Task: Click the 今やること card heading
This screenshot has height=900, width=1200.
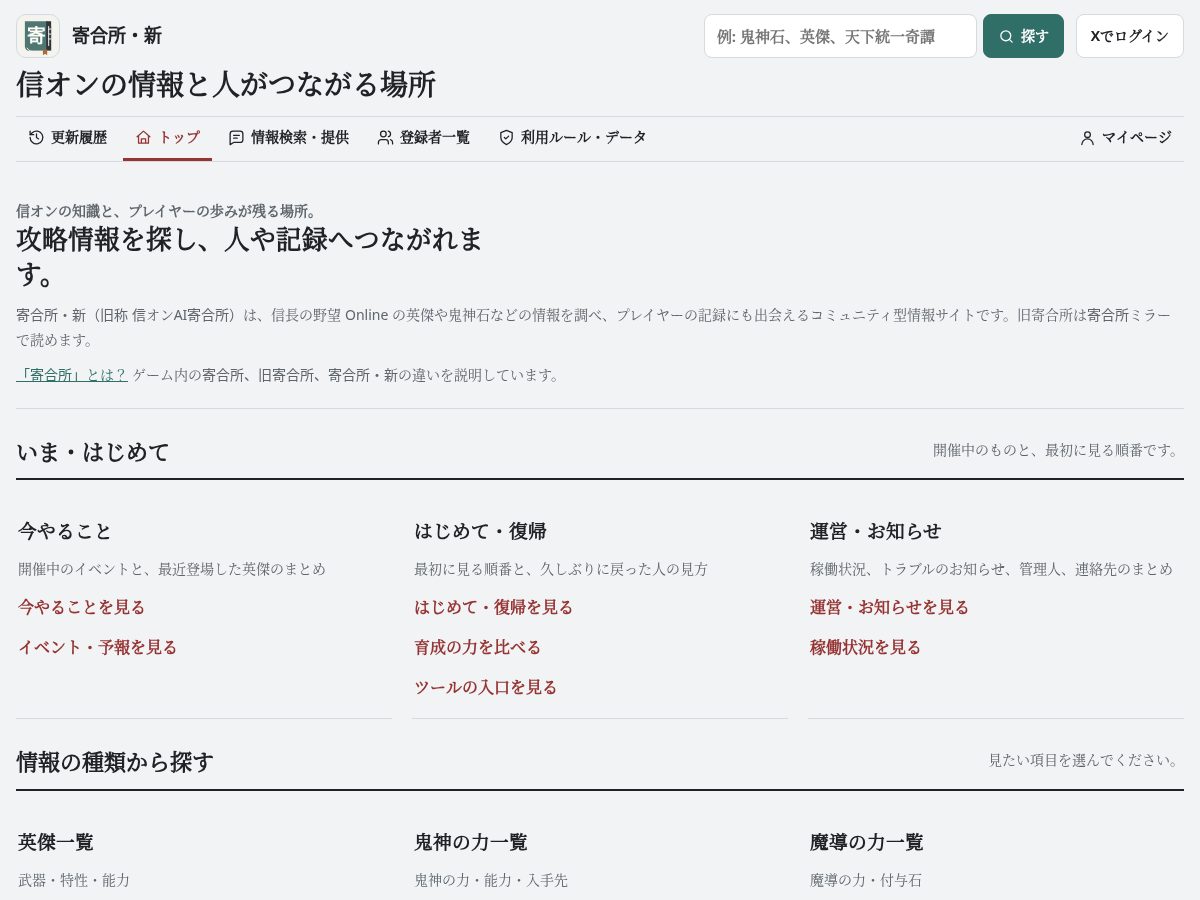Action: [65, 531]
